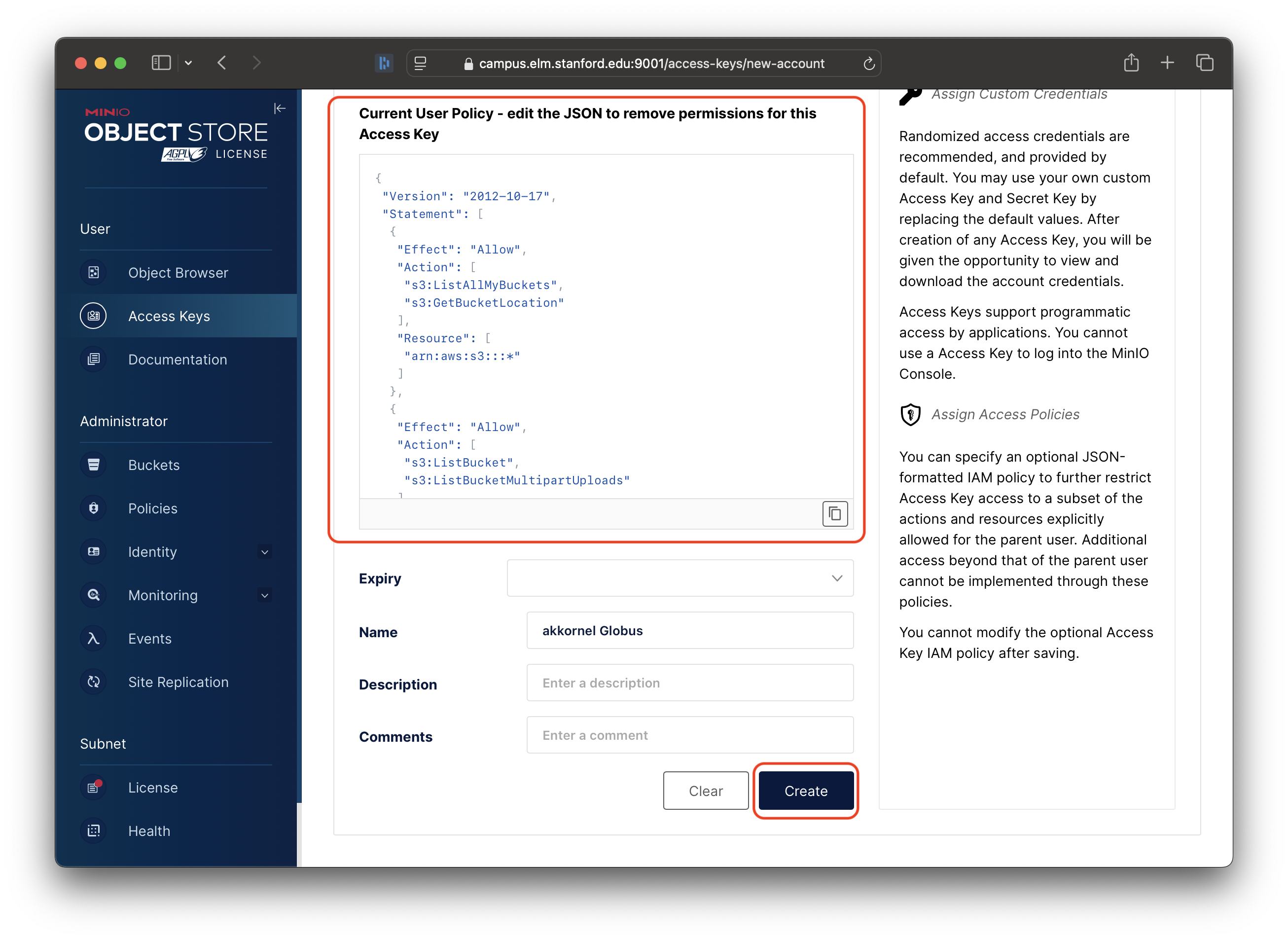The height and width of the screenshot is (940, 1288).
Task: Select the Events lambda icon
Action: (93, 639)
